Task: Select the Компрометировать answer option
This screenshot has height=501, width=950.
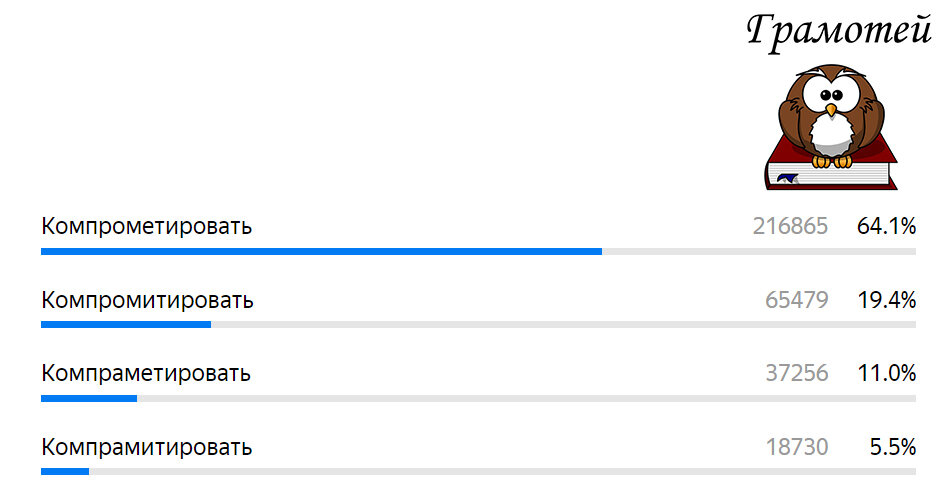Action: click(x=147, y=226)
